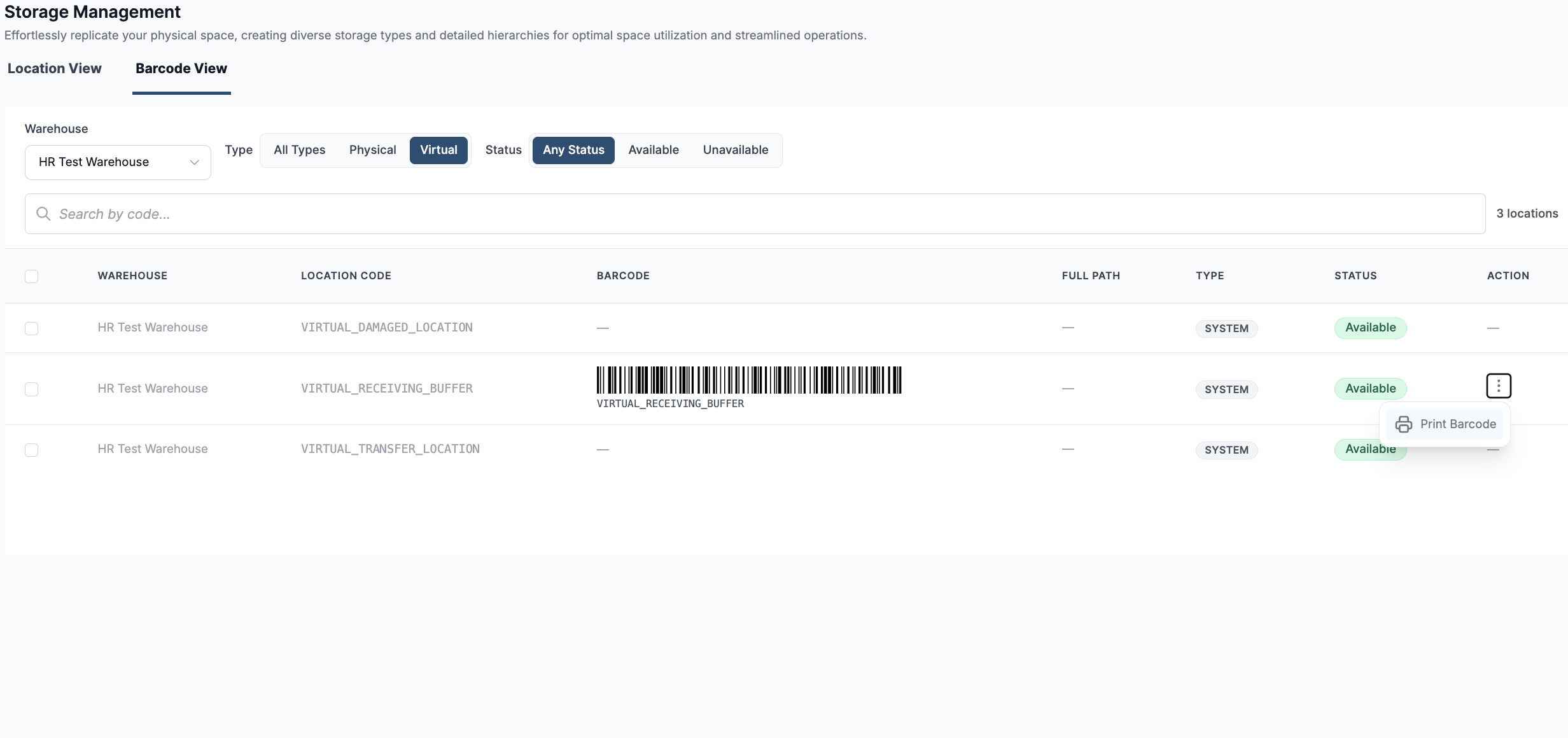Filter status by Unavailable

(736, 150)
